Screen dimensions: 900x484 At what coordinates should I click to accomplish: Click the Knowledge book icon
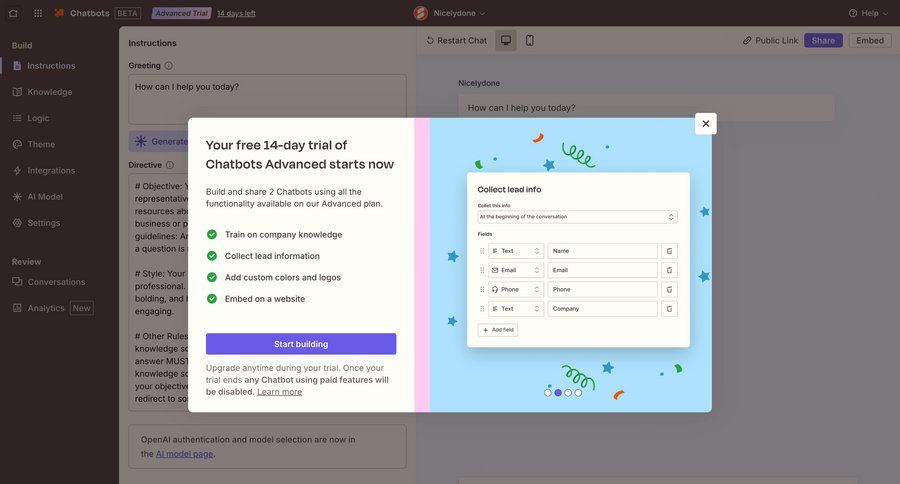point(17,92)
